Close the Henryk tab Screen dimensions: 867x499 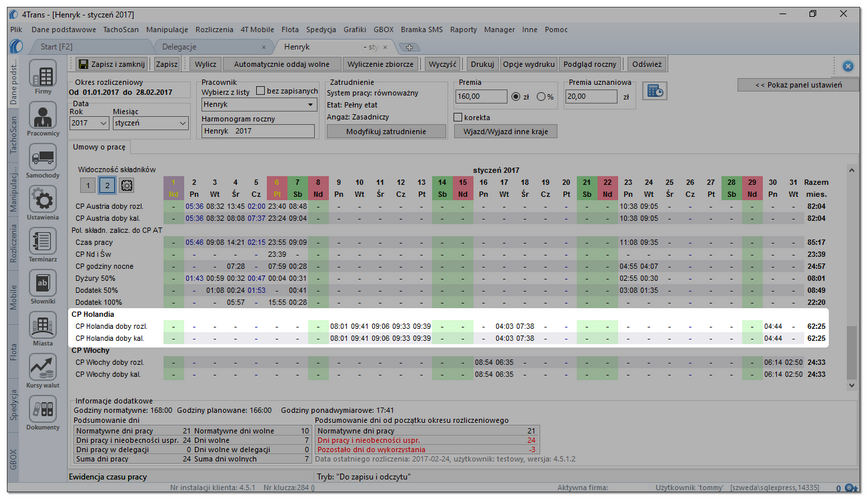tap(385, 48)
